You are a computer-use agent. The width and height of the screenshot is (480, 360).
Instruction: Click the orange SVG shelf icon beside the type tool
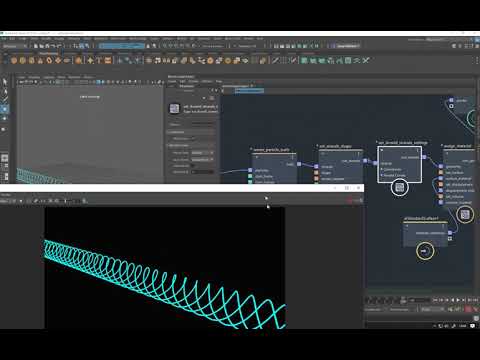pos(108,60)
